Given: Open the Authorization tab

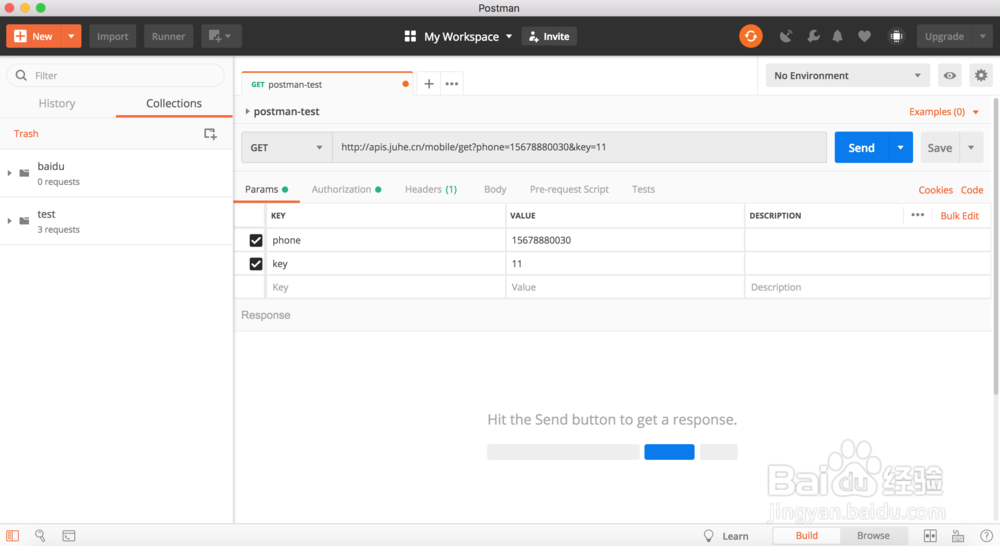Looking at the screenshot, I should [346, 189].
